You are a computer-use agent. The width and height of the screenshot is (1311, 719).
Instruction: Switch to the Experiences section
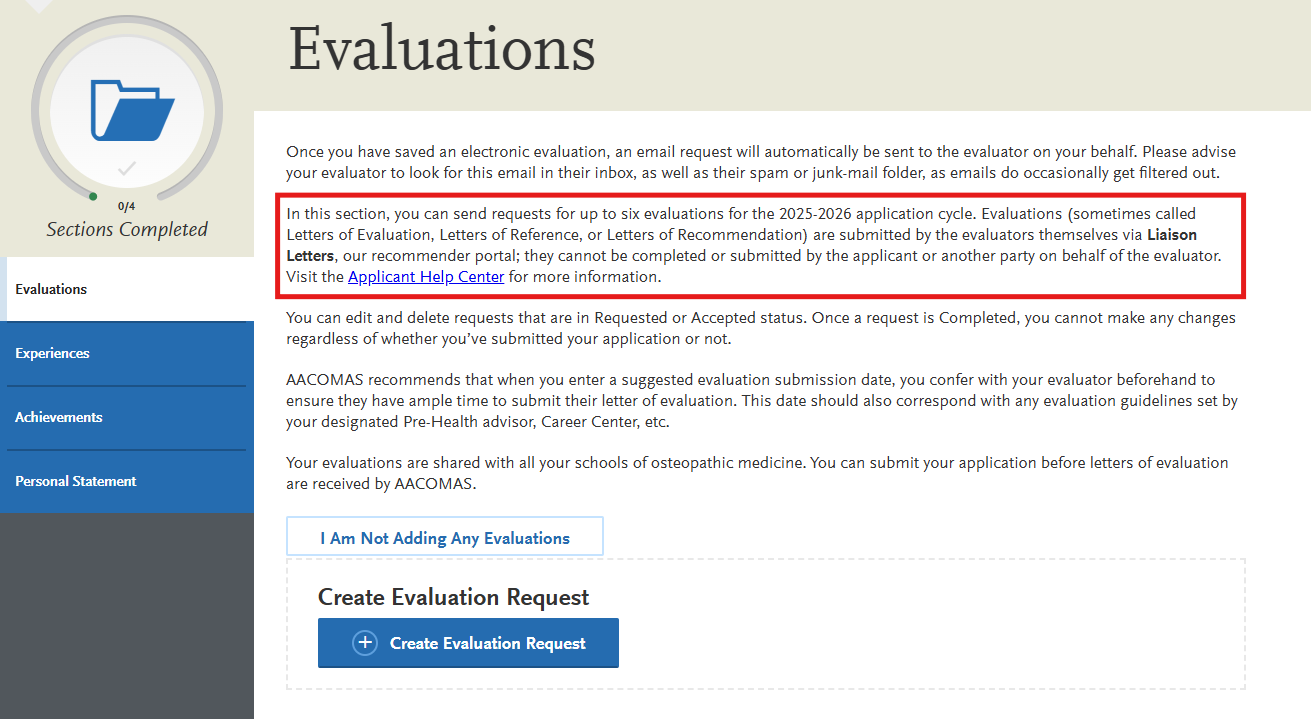51,353
